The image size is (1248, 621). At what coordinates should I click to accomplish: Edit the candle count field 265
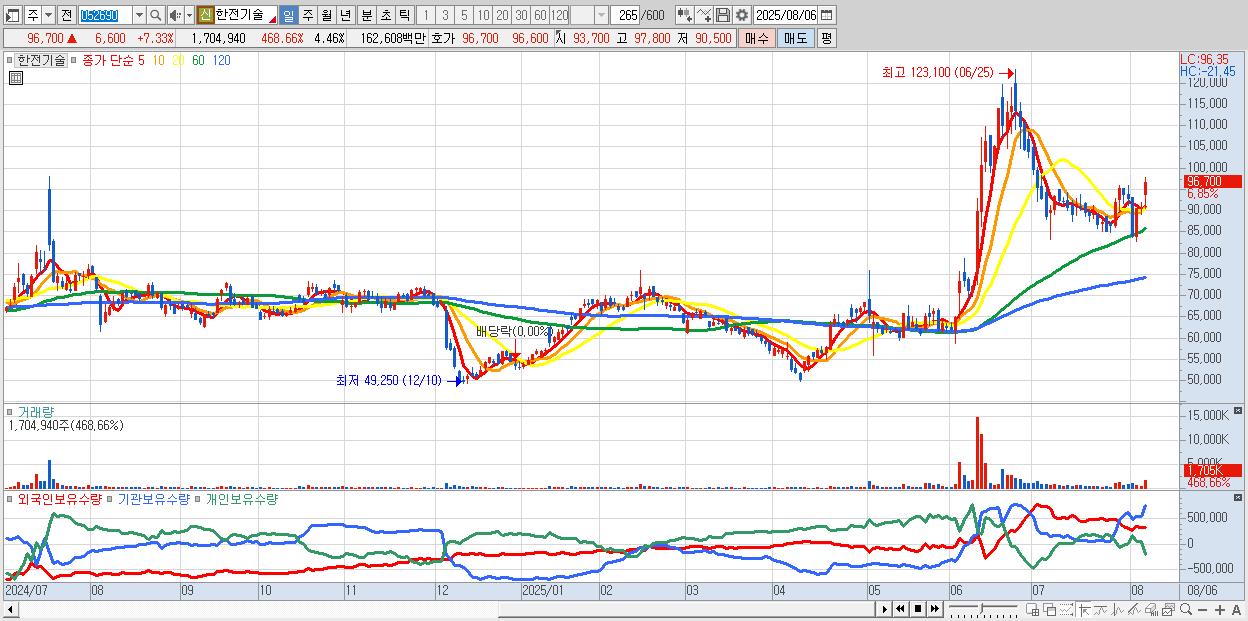(x=625, y=15)
